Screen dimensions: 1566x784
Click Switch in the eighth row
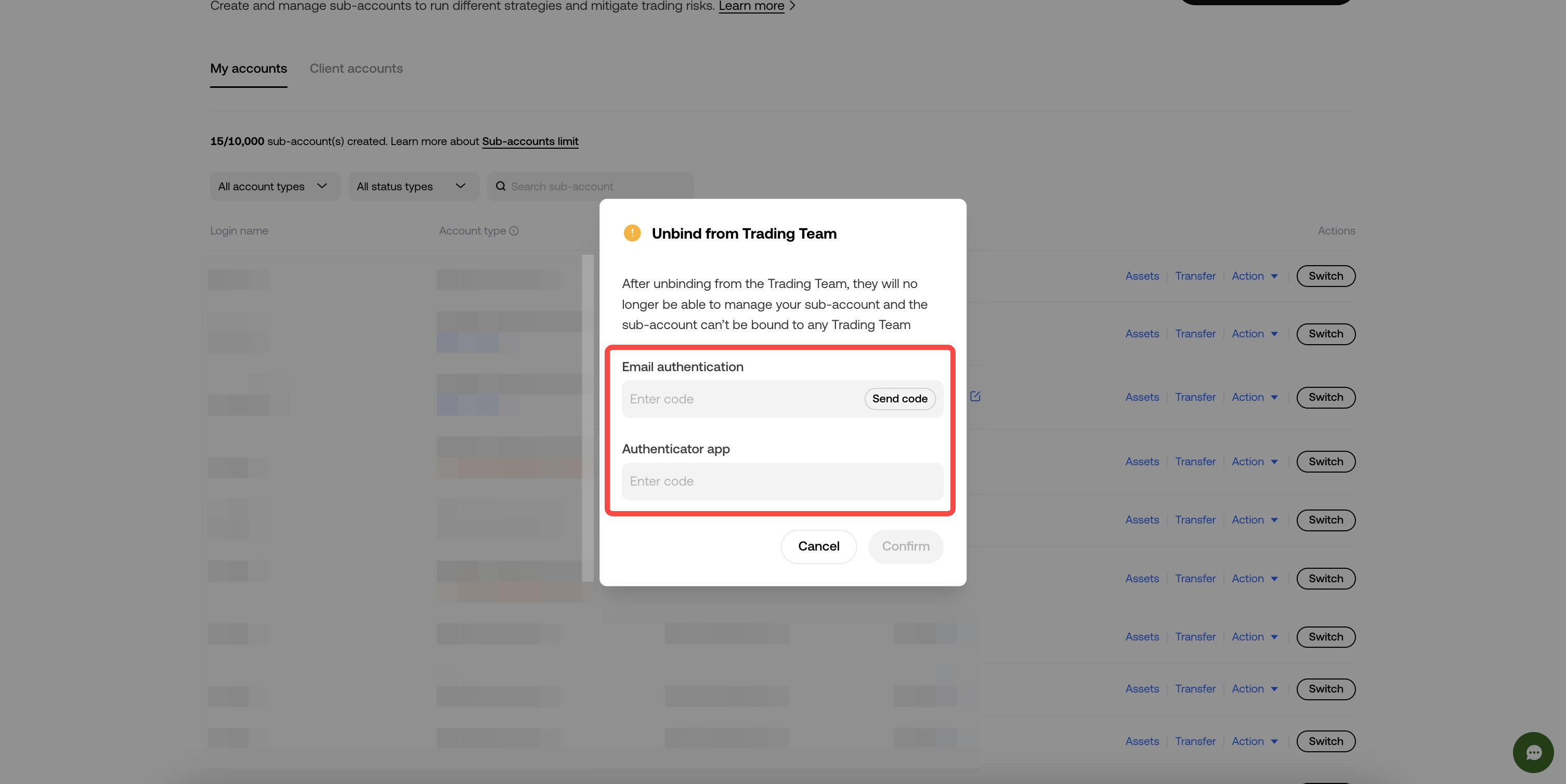pyautogui.click(x=1326, y=688)
